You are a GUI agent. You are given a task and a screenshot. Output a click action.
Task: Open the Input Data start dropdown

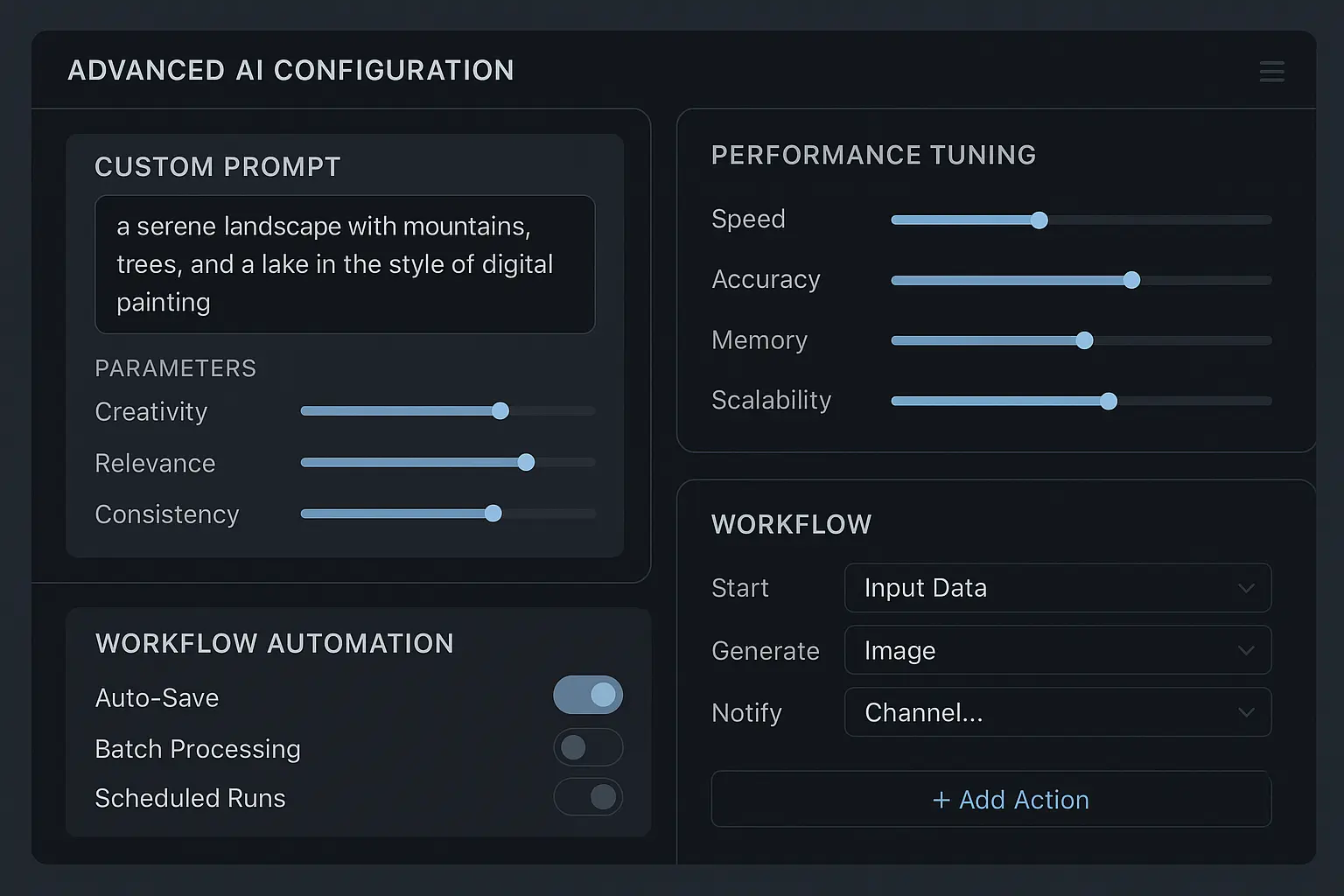1056,588
